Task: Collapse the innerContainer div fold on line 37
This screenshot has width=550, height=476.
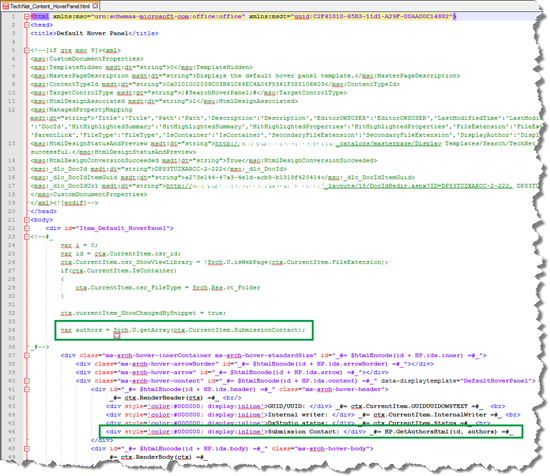Action: point(27,355)
